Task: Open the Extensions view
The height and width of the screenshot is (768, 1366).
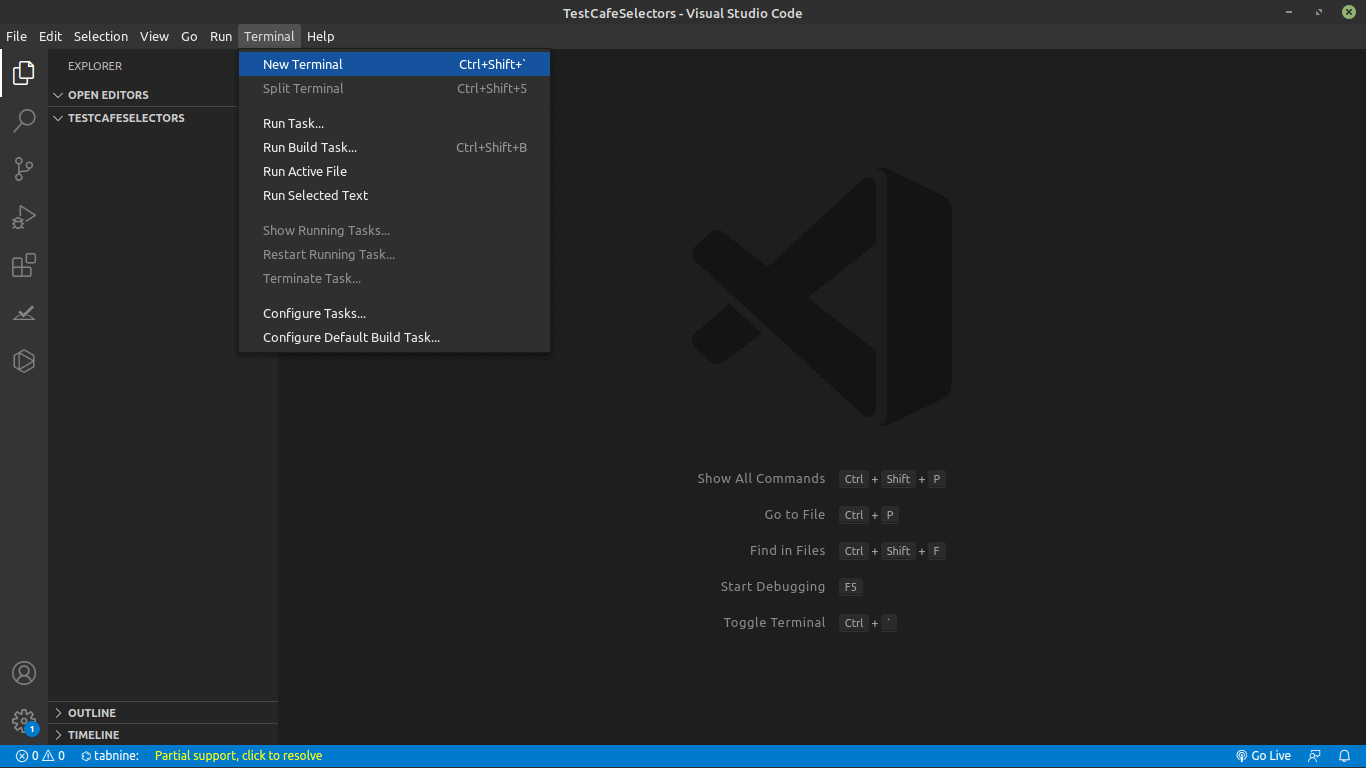Action: click(24, 265)
